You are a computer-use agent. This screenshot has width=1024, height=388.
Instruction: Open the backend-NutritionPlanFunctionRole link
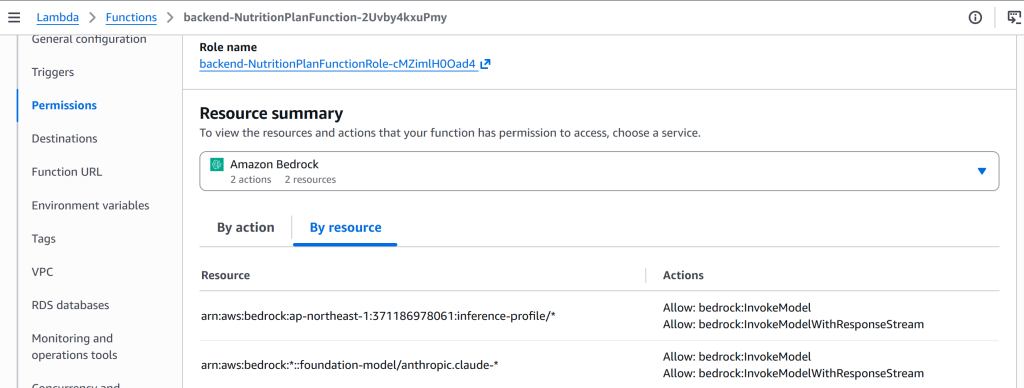[338, 65]
